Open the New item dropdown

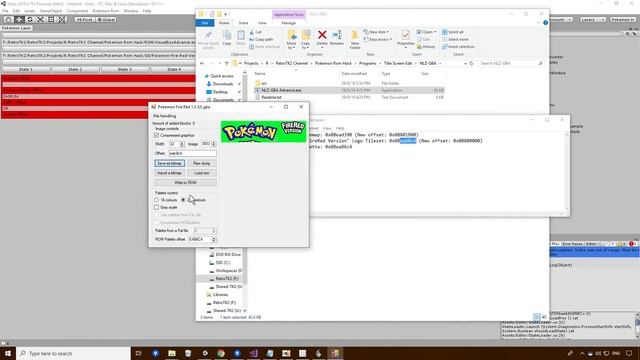376,32
